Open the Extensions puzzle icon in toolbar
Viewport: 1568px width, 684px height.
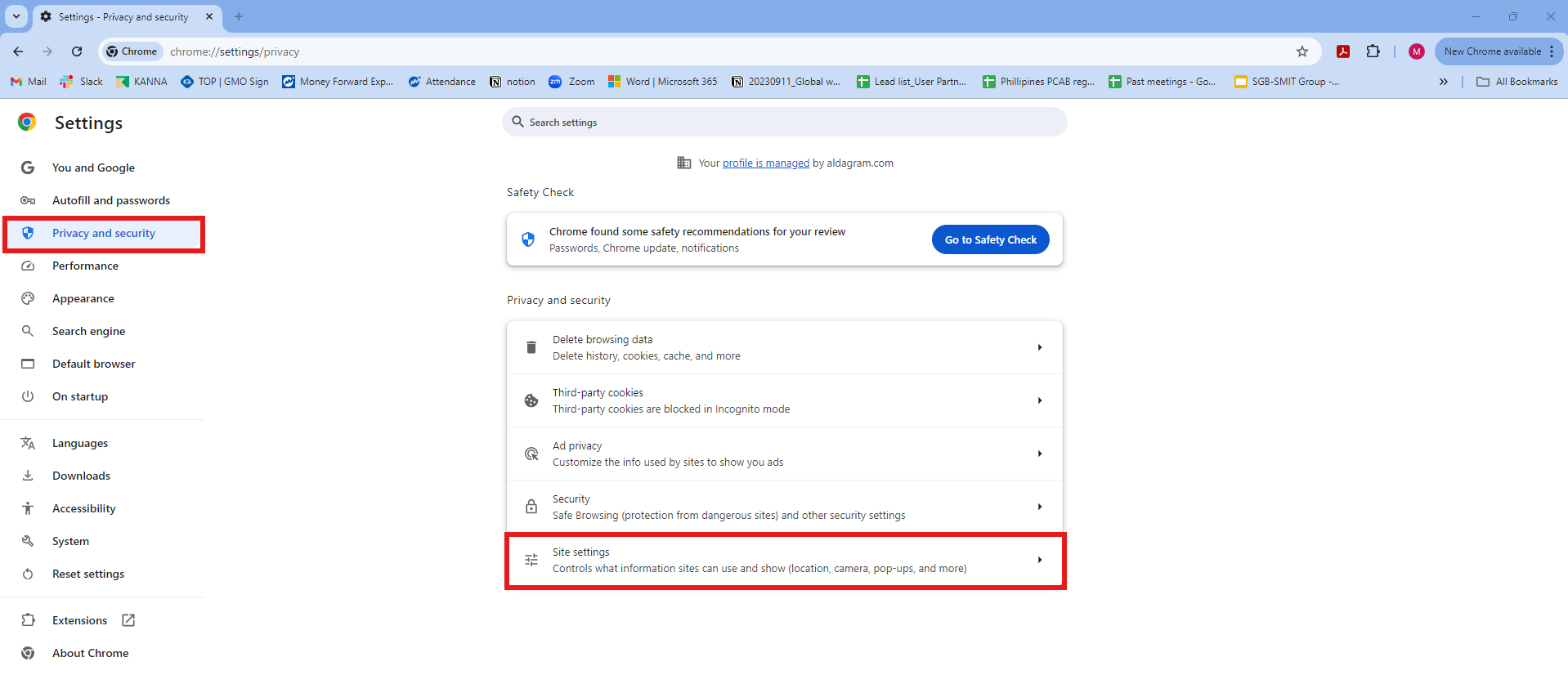(x=1373, y=51)
